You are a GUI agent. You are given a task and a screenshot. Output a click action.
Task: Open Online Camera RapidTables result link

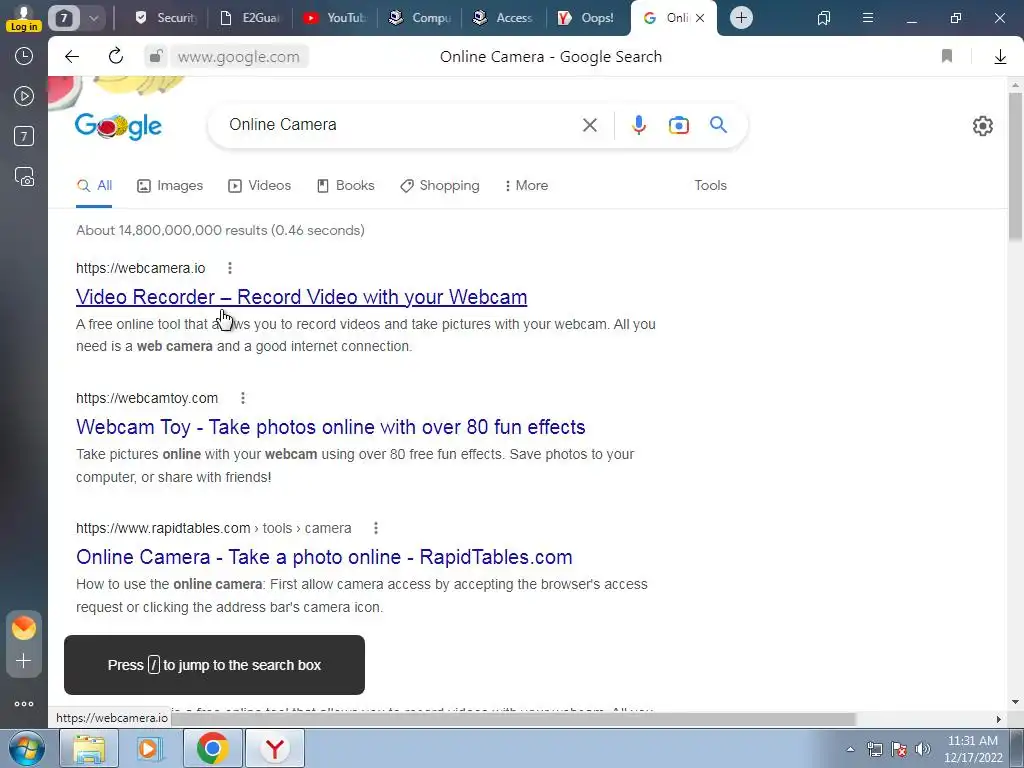click(324, 556)
